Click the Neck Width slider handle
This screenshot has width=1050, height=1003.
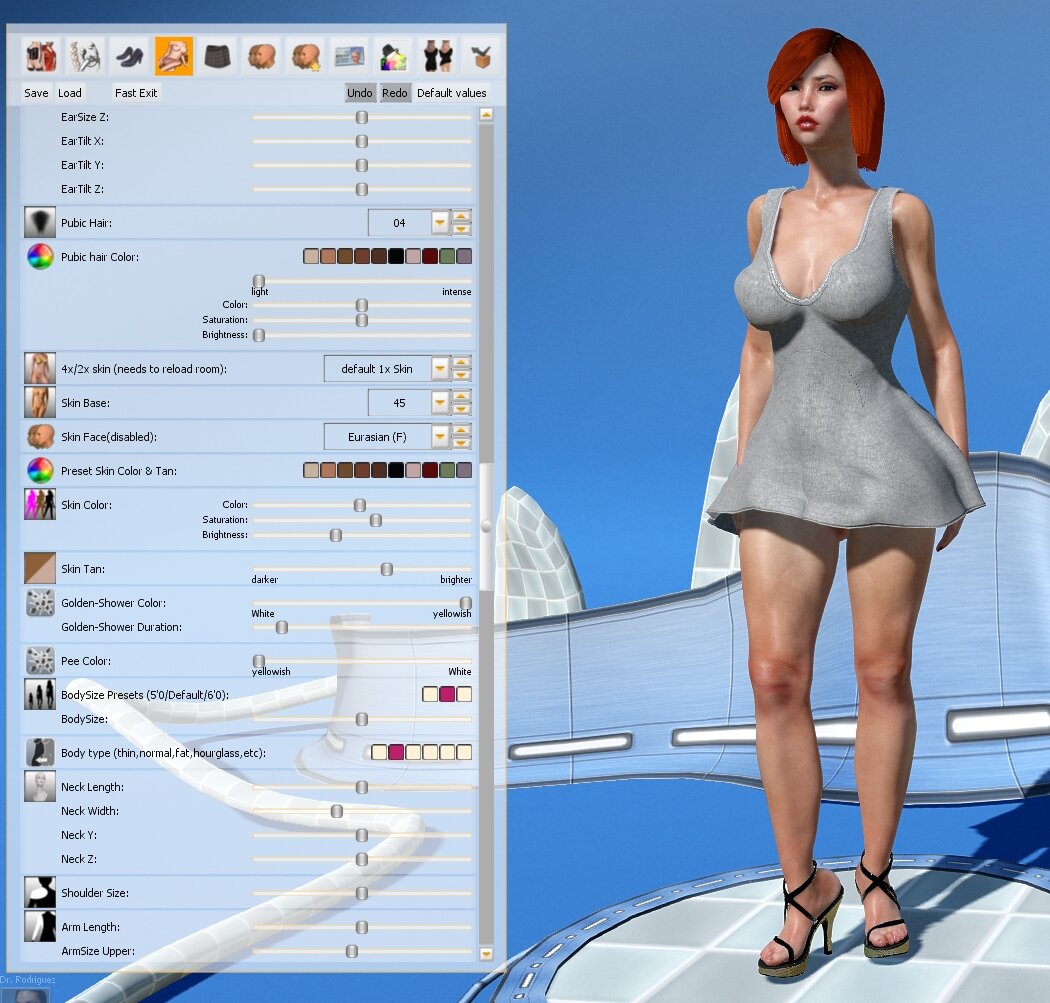coord(337,812)
